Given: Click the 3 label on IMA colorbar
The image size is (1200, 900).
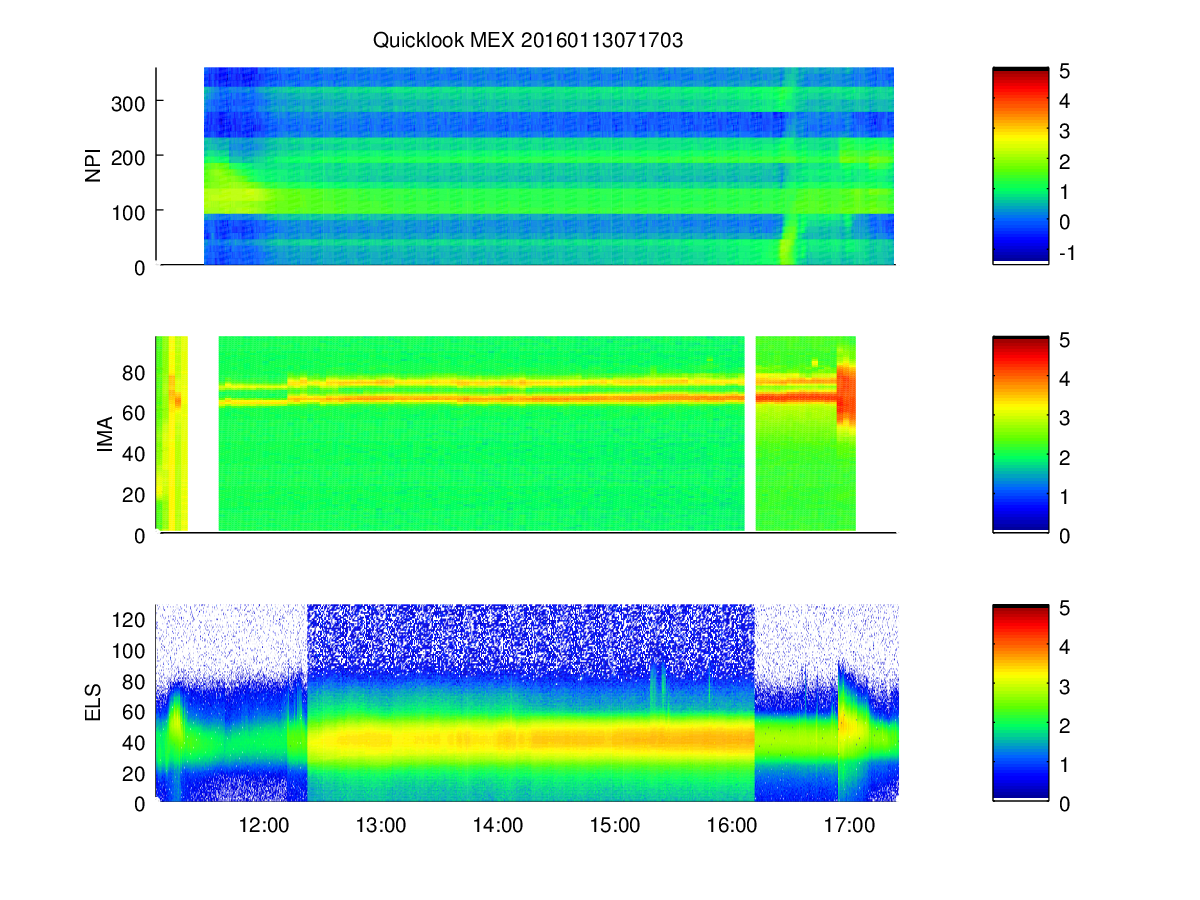Looking at the screenshot, I should 1065,417.
